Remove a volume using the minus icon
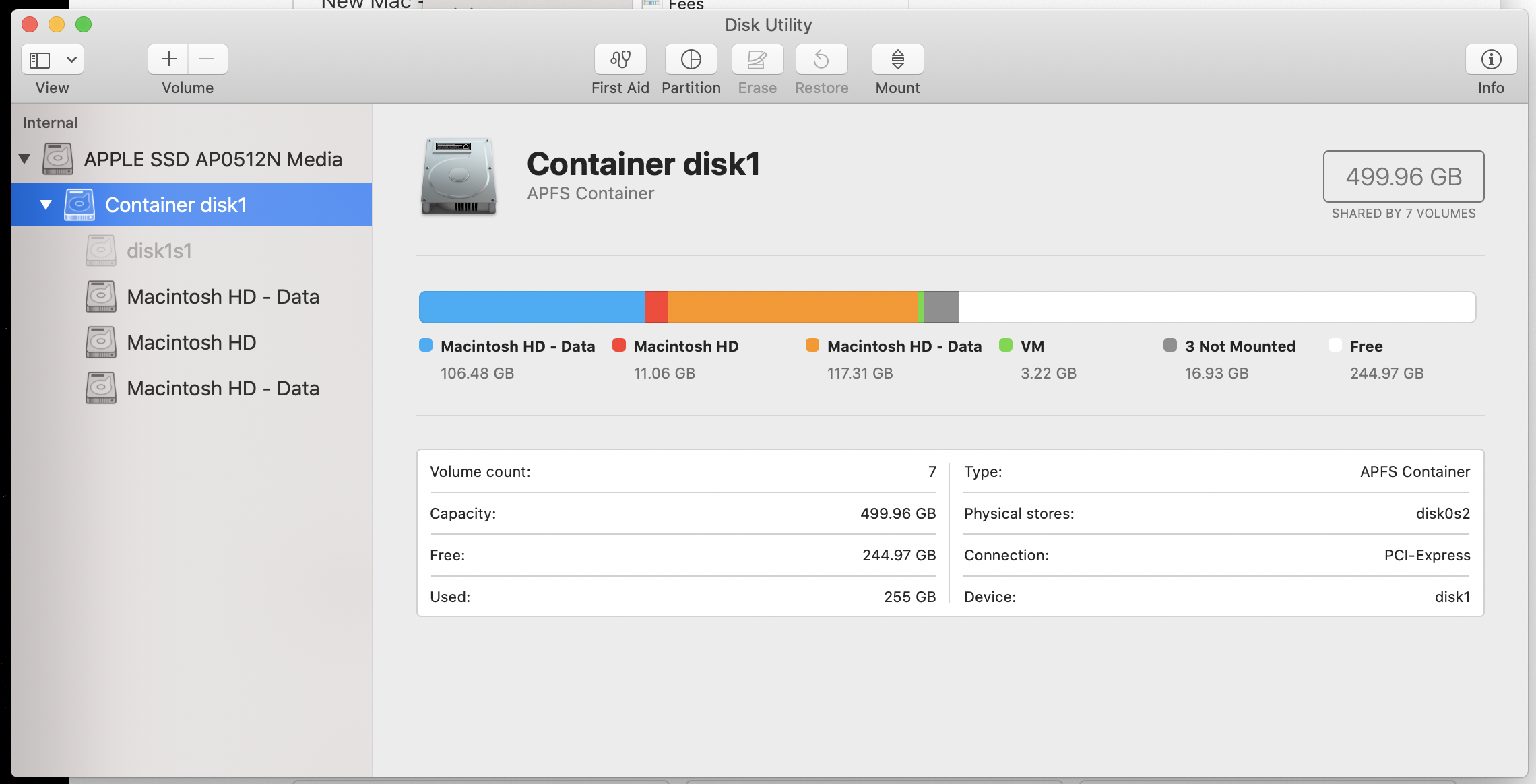 207,59
